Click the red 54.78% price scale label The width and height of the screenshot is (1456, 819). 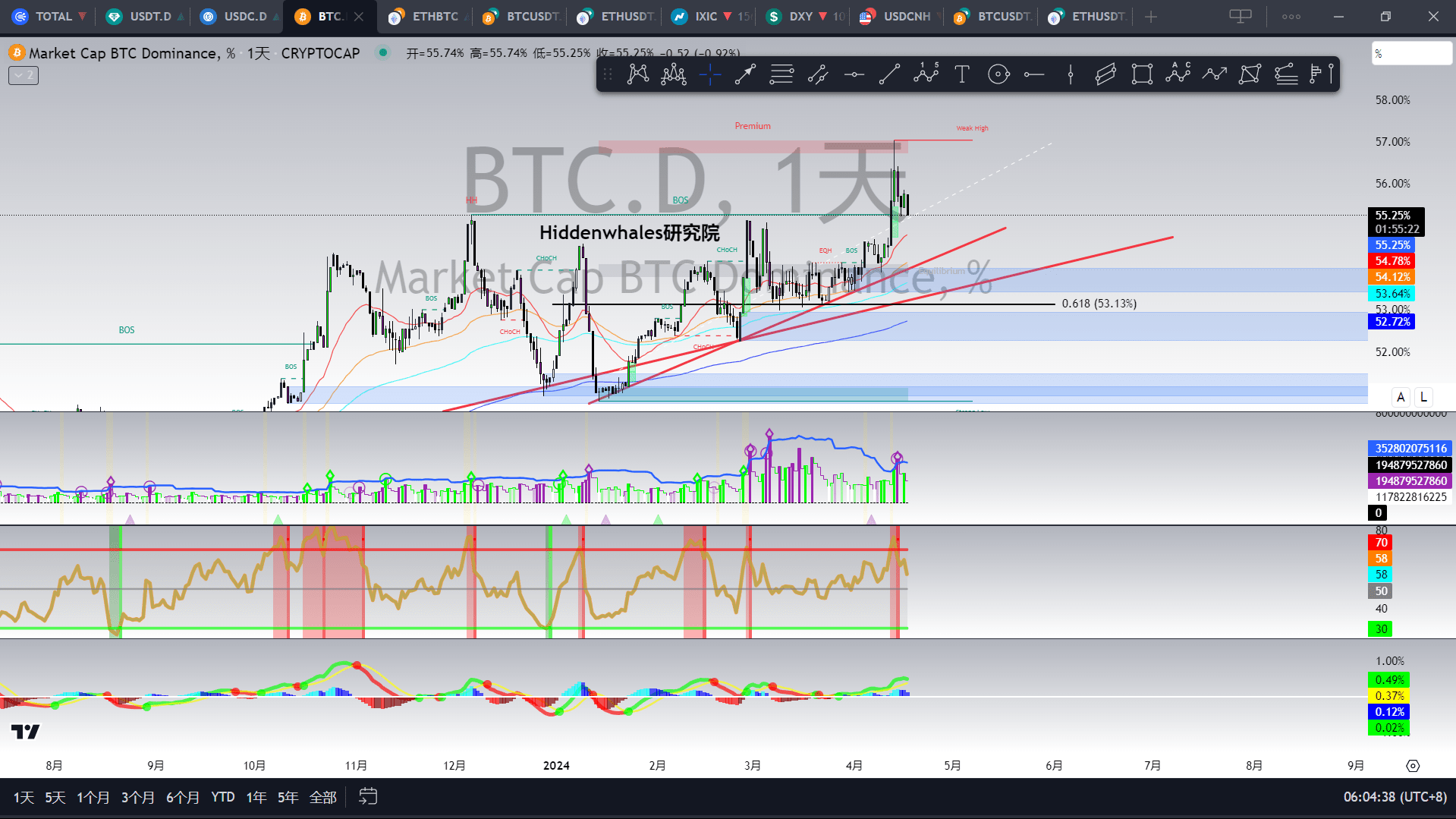click(1392, 261)
